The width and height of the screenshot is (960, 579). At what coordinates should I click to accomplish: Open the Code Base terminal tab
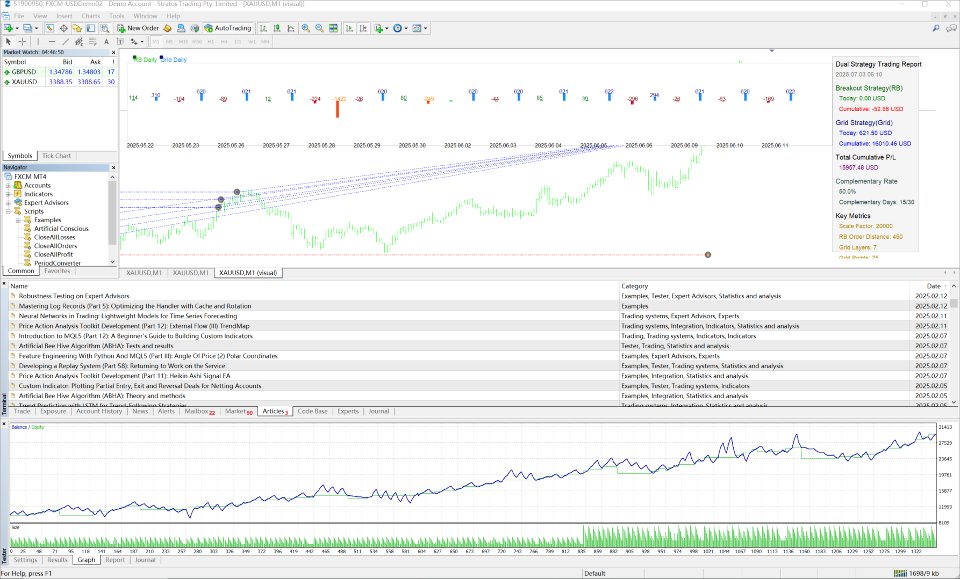[312, 411]
